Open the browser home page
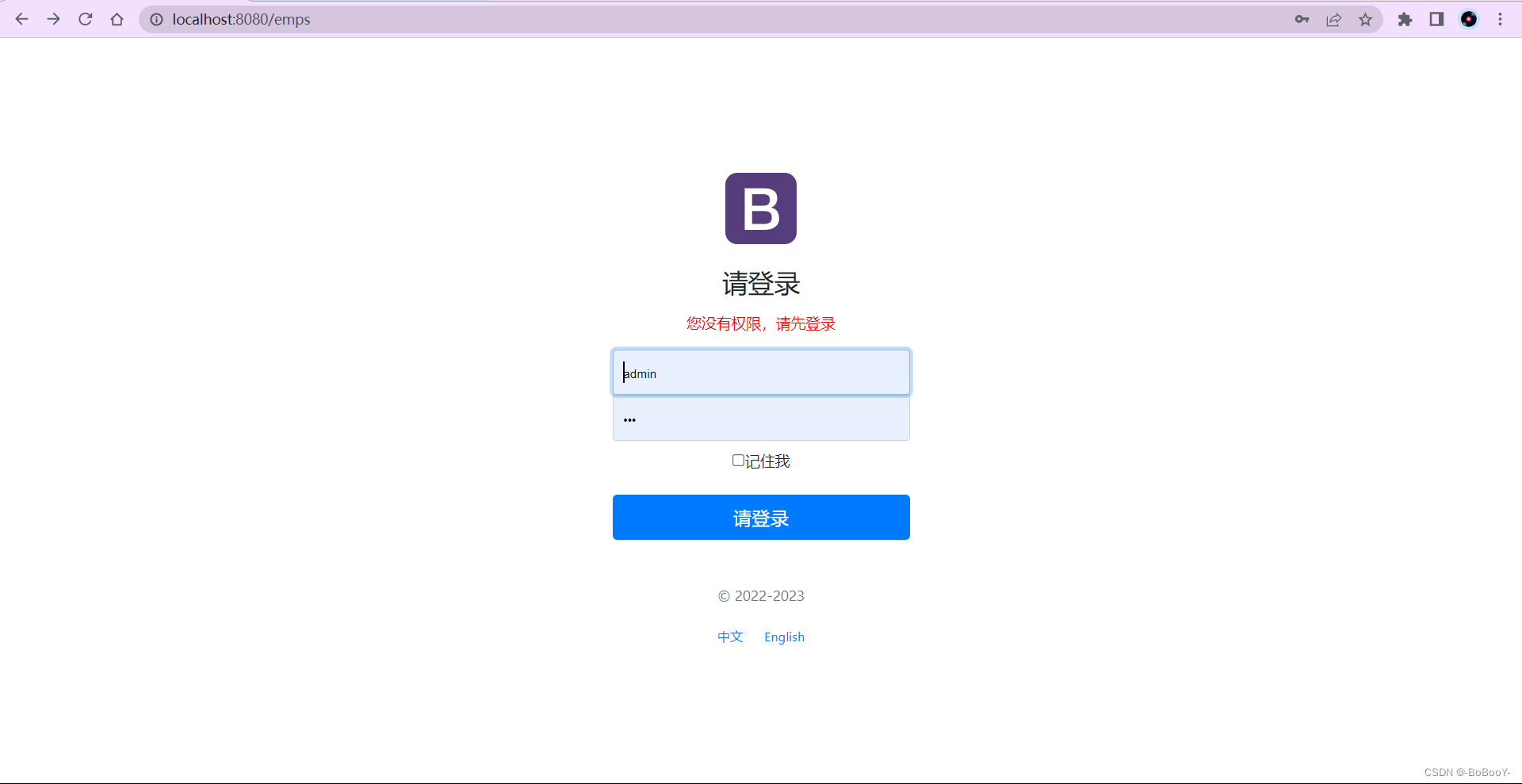 [x=117, y=19]
